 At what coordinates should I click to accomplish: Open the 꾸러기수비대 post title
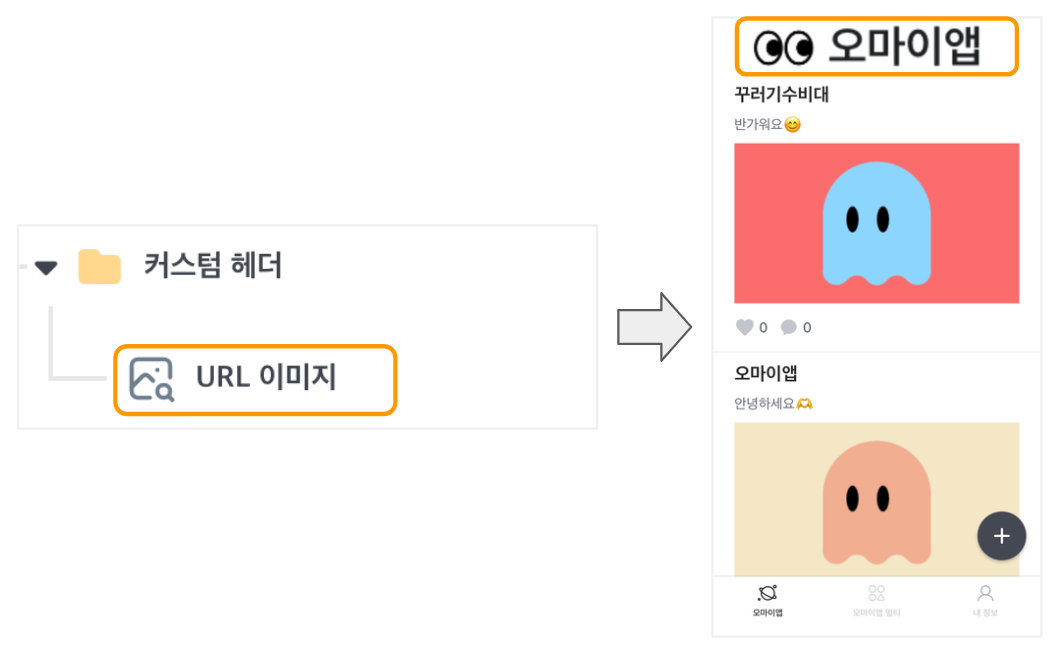coord(781,94)
